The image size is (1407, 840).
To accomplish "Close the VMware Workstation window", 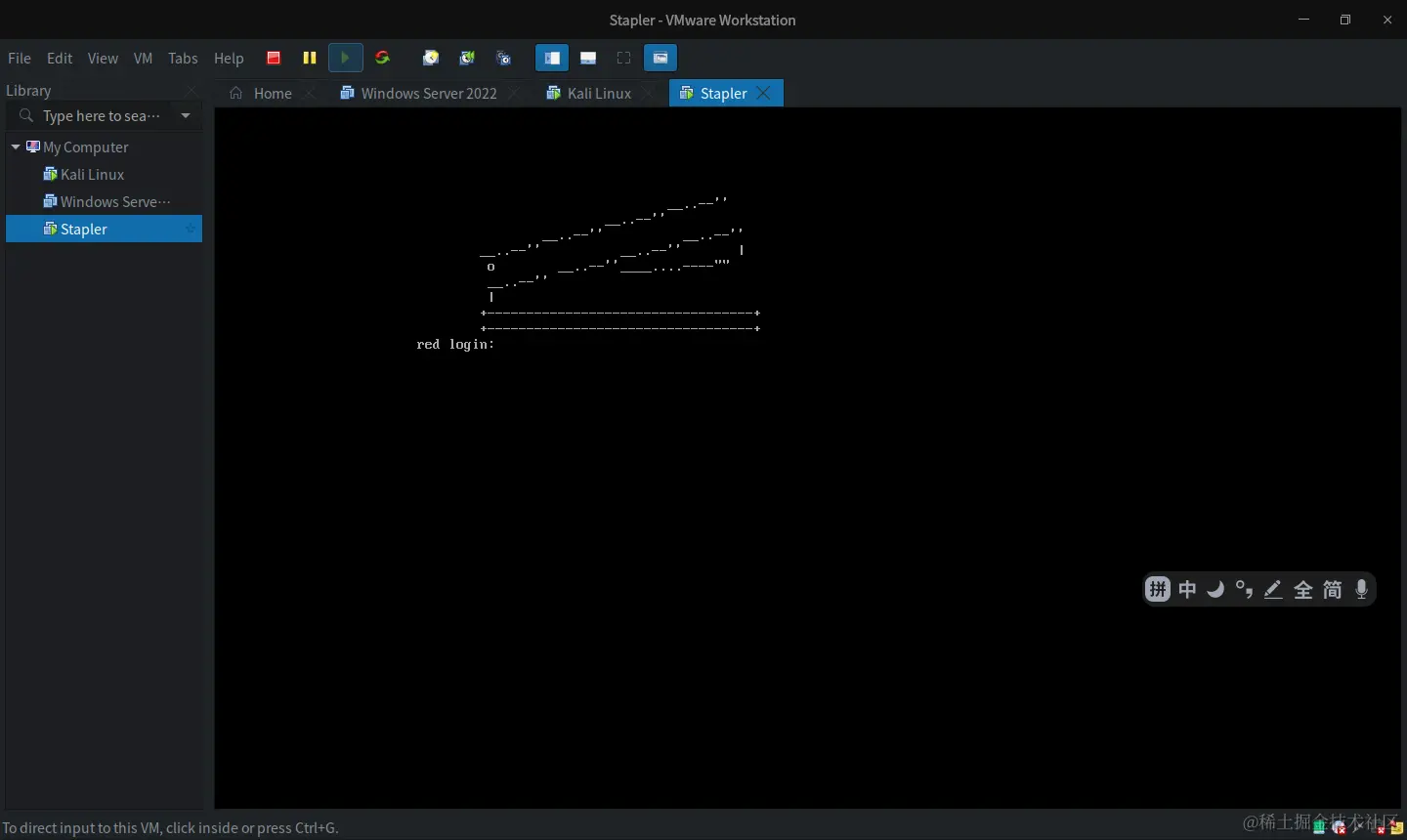I will click(x=1387, y=20).
